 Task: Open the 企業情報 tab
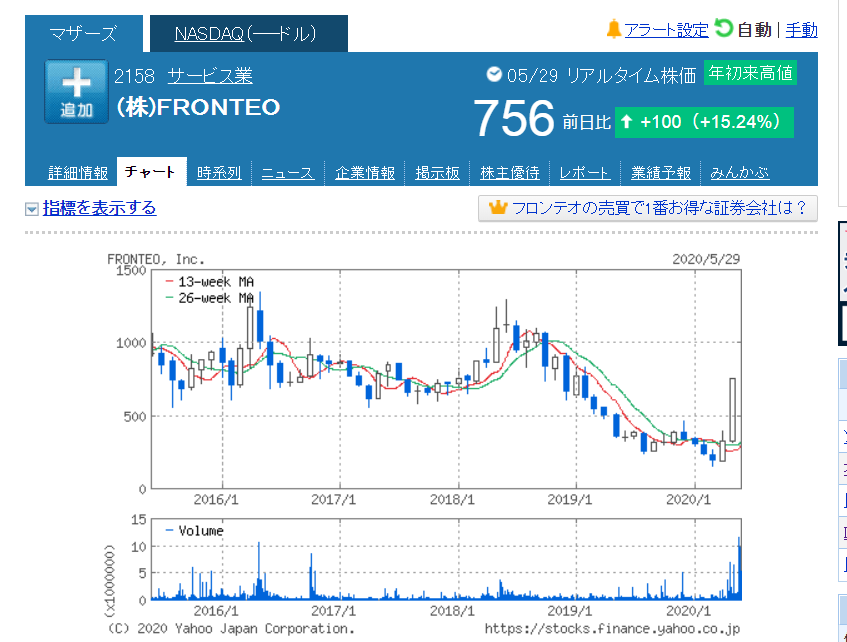(365, 173)
